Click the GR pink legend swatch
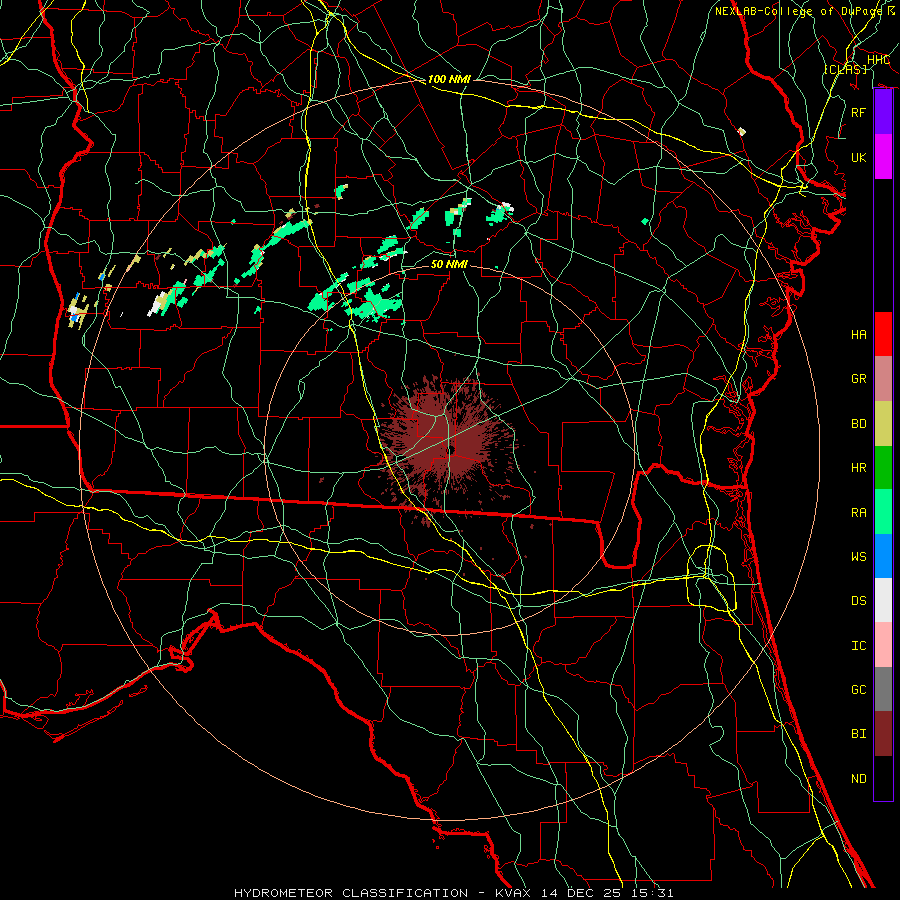Screen dimensions: 900x900 click(x=883, y=379)
